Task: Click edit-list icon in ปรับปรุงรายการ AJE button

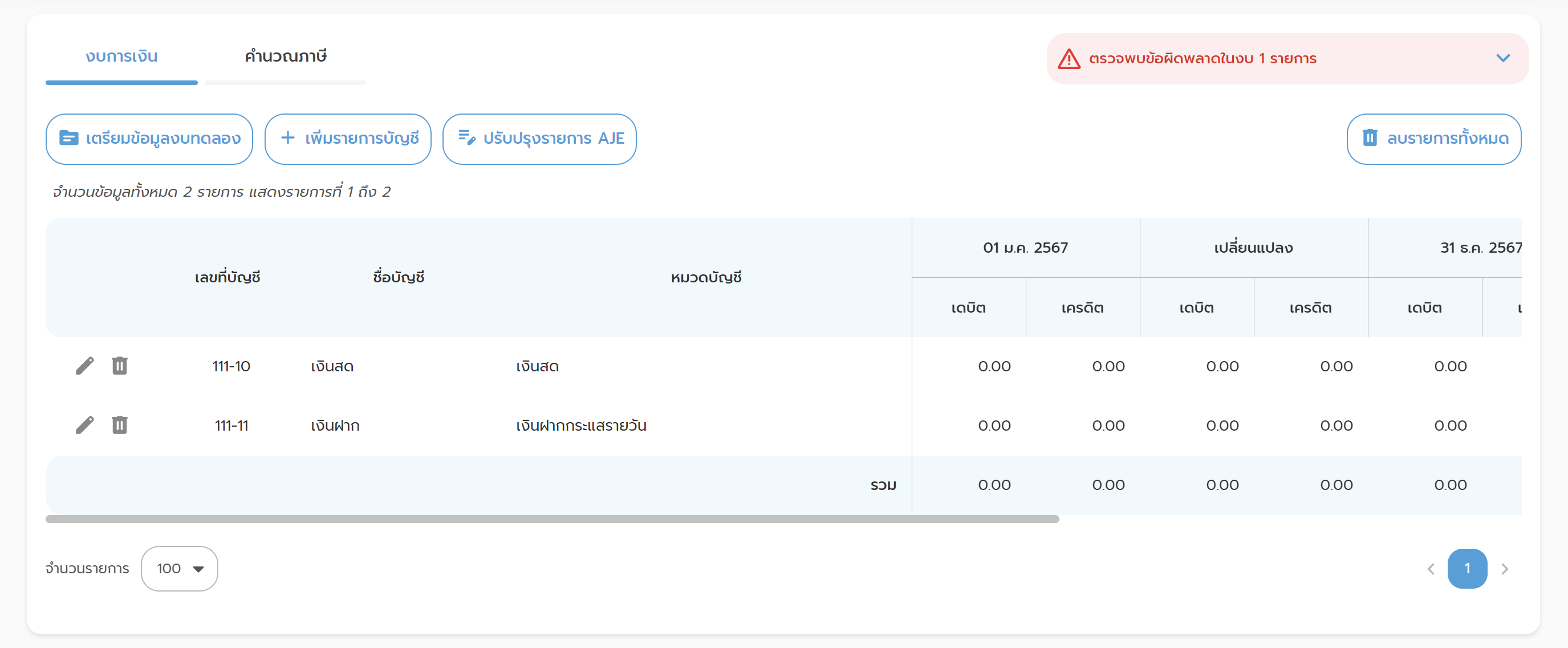Action: coord(467,138)
